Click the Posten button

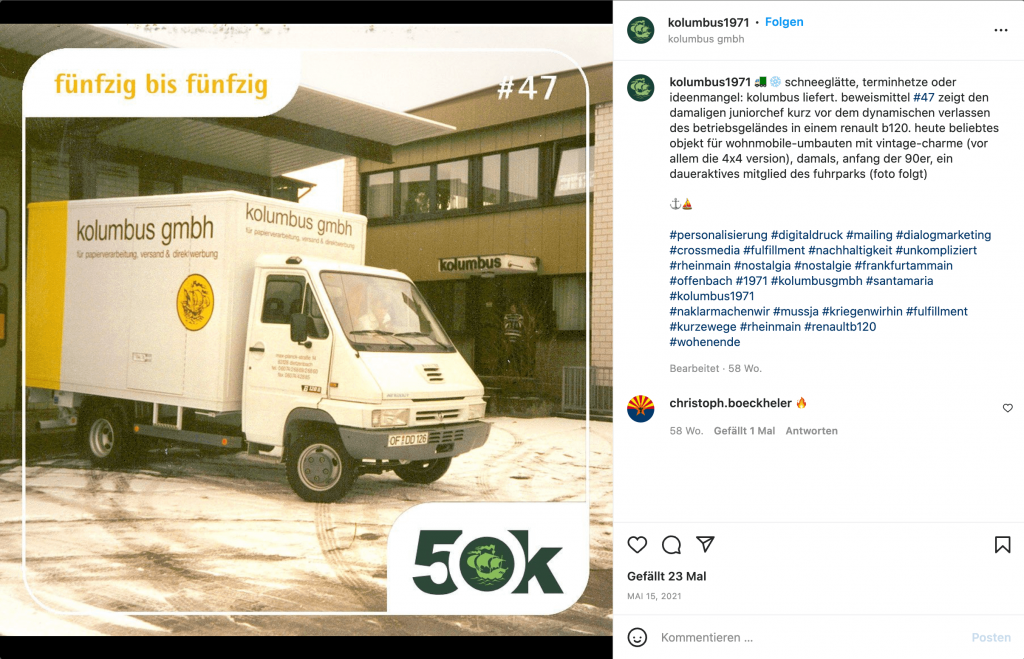pos(991,637)
